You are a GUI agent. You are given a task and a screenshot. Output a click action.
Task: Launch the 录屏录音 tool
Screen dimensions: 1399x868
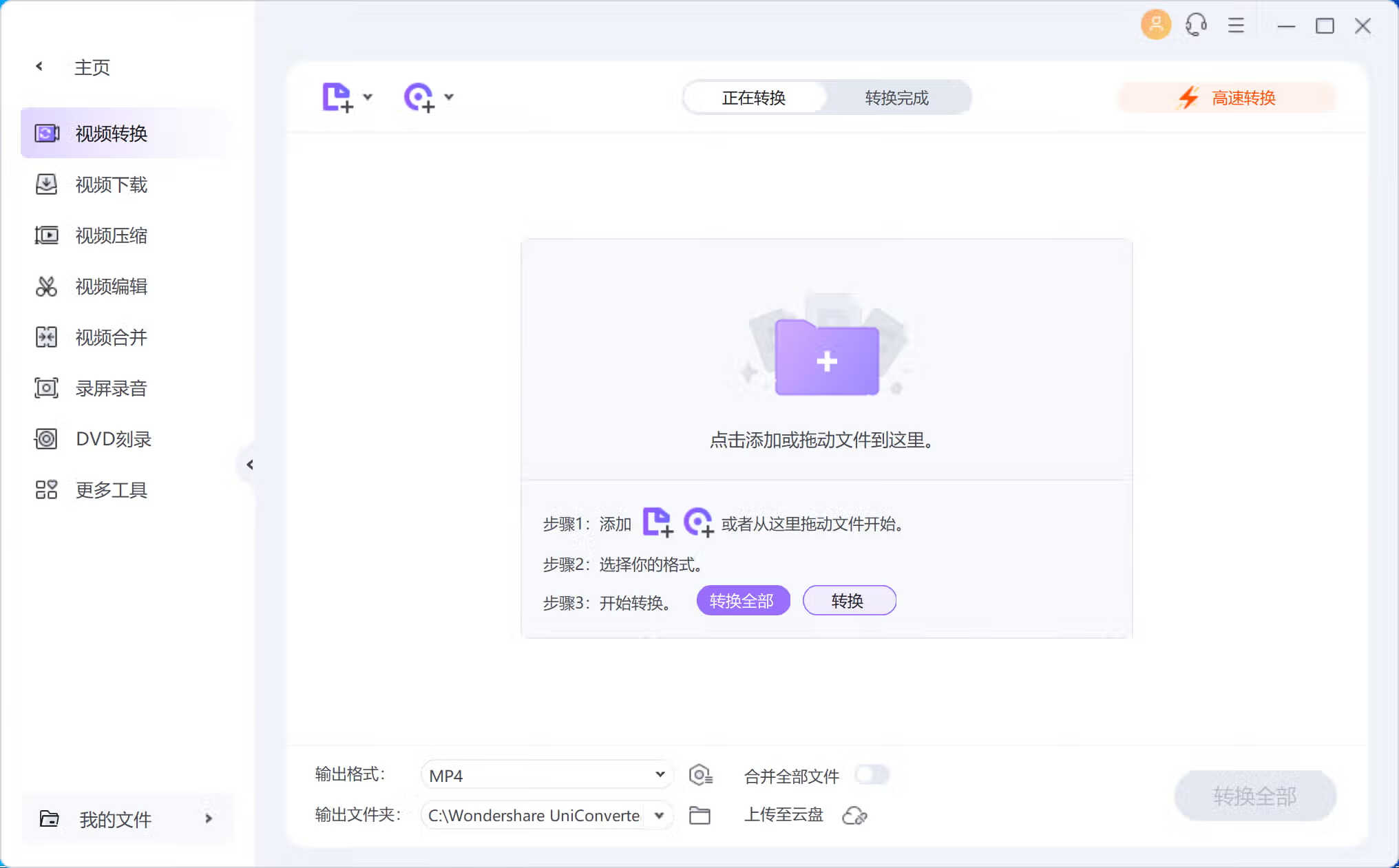(111, 388)
